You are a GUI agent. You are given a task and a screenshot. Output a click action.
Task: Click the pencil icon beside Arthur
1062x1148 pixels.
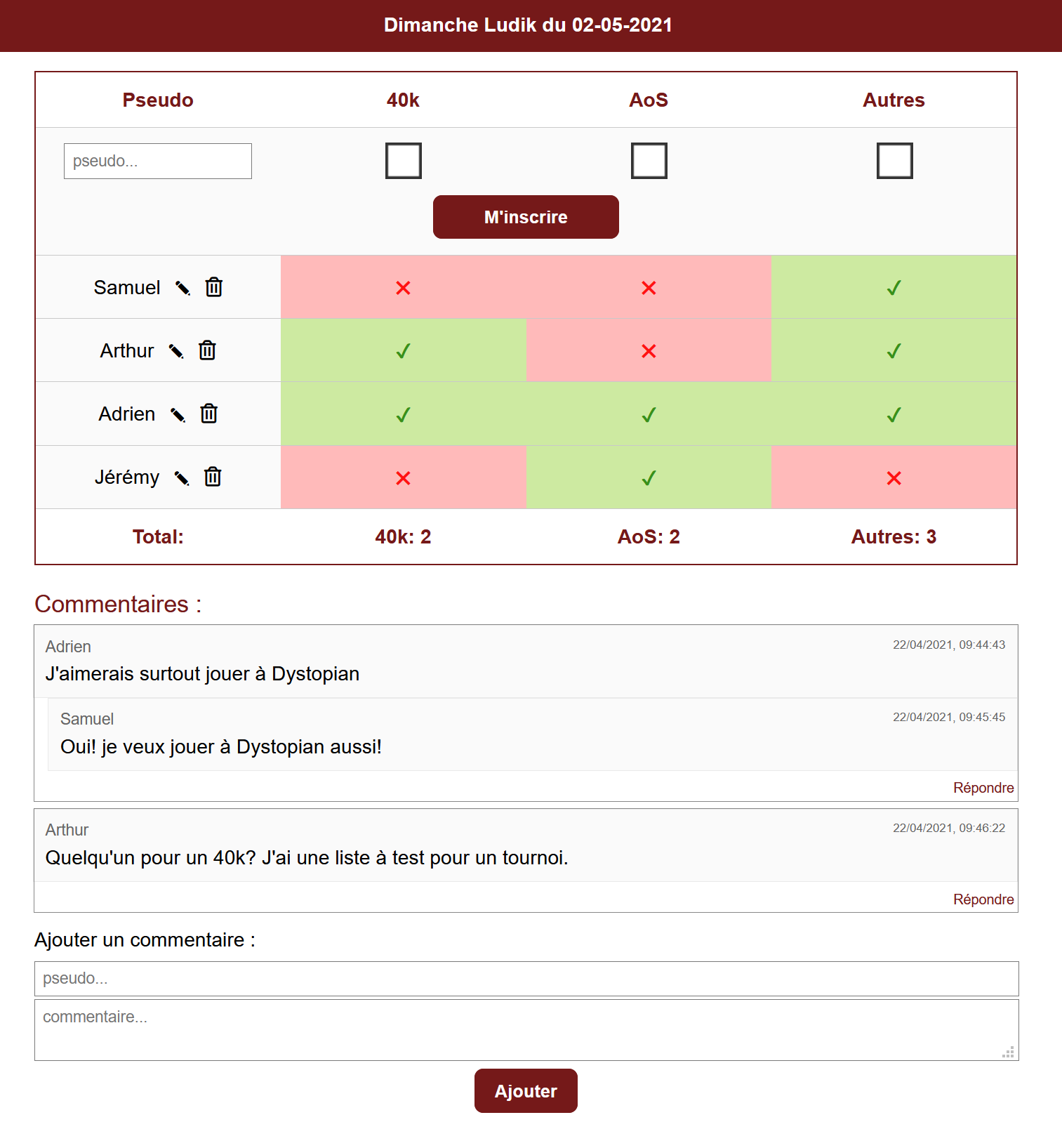[x=177, y=351]
